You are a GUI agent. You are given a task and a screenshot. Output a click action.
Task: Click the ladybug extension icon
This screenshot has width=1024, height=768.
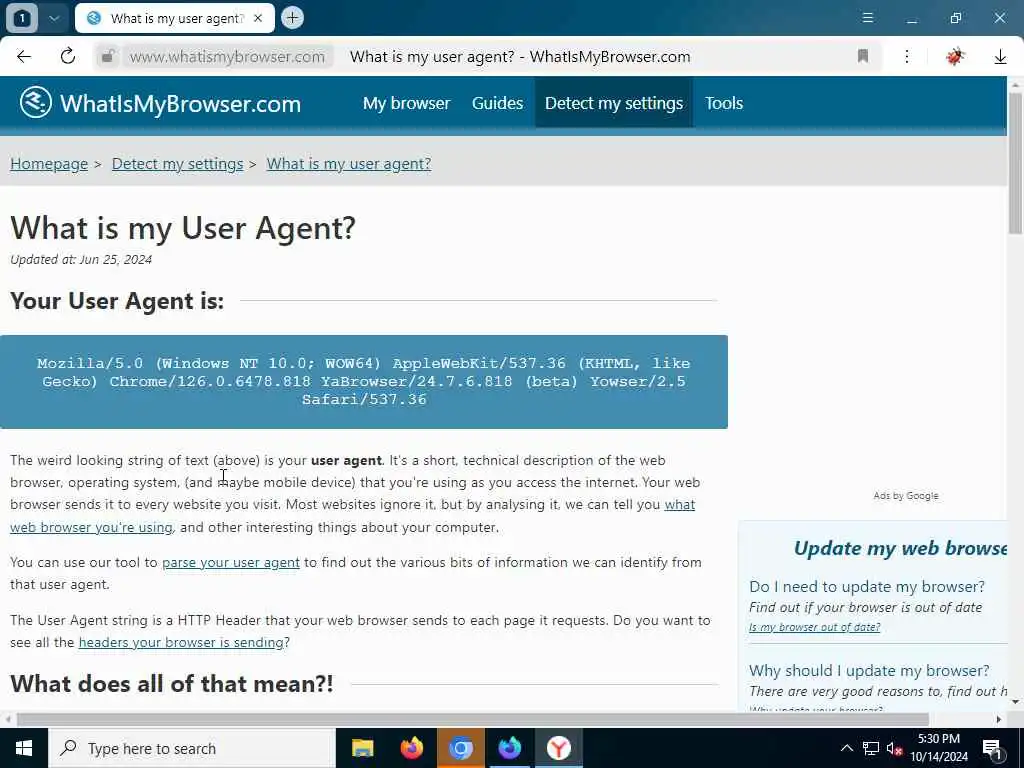[x=955, y=57]
